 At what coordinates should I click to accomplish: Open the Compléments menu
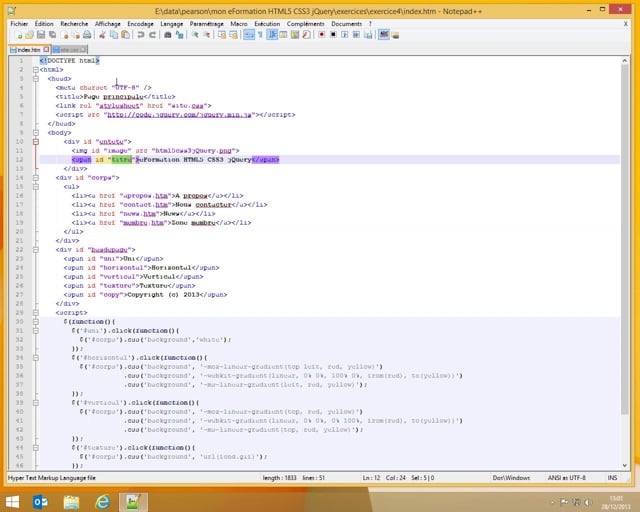[305, 24]
